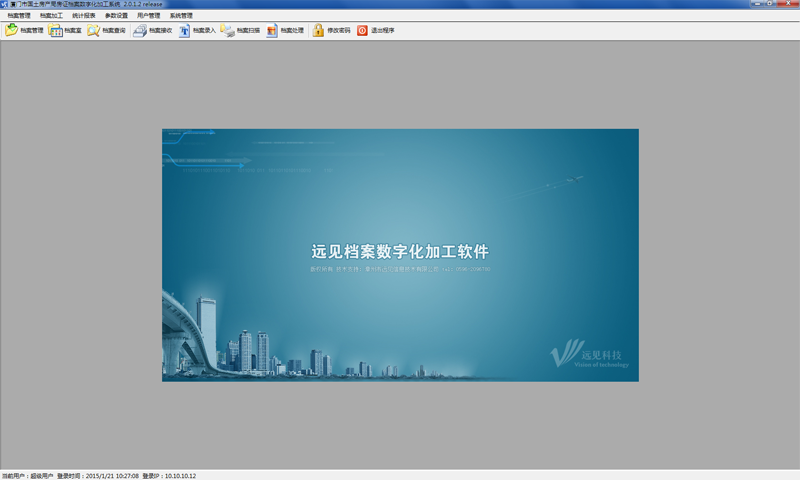Open the 档案扫描 archive scanning tool
This screenshot has width=800, height=480.
coord(240,31)
